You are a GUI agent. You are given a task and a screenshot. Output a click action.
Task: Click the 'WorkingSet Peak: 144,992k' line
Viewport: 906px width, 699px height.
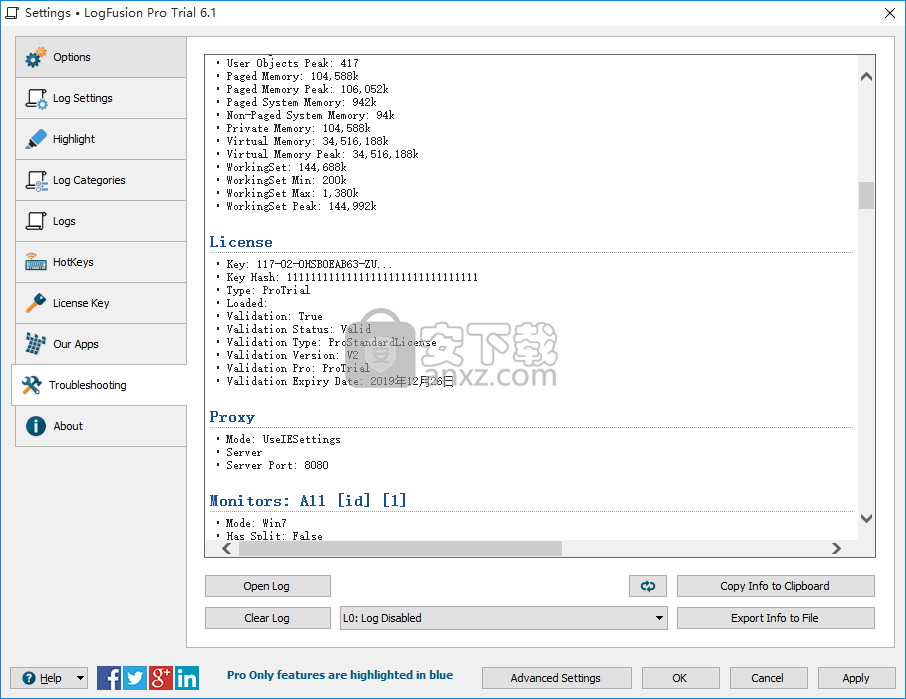click(x=301, y=206)
